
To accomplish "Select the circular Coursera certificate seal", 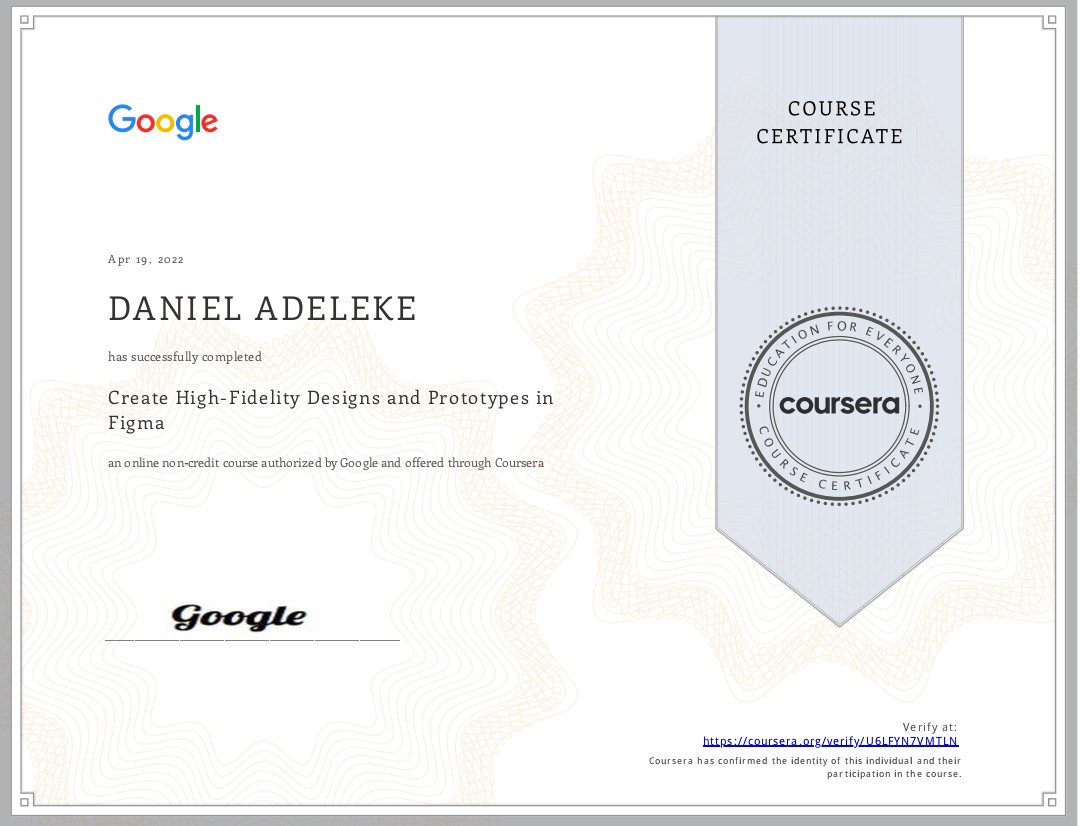I will coord(840,405).
